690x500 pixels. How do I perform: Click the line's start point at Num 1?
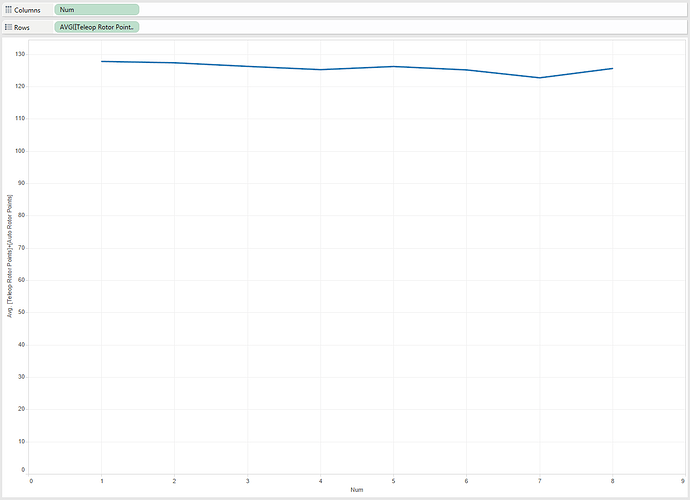coord(102,61)
